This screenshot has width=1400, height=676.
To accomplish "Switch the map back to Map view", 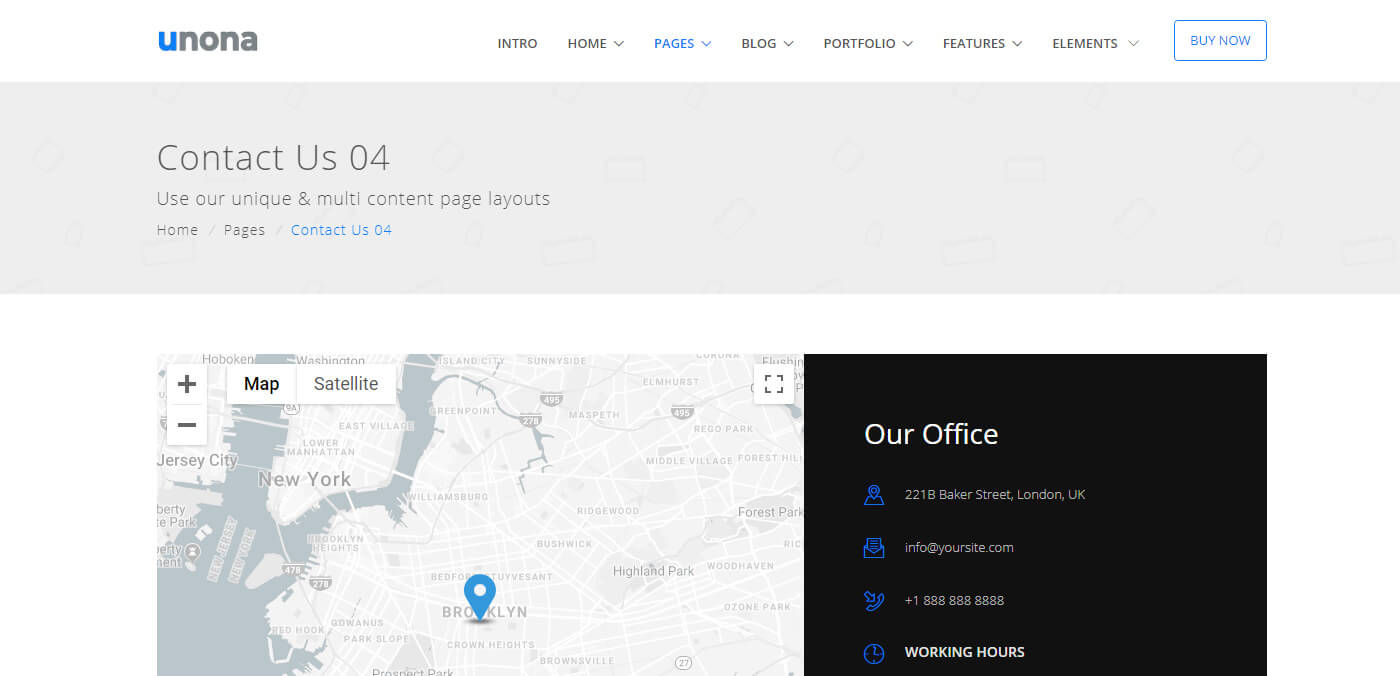I will coord(261,383).
